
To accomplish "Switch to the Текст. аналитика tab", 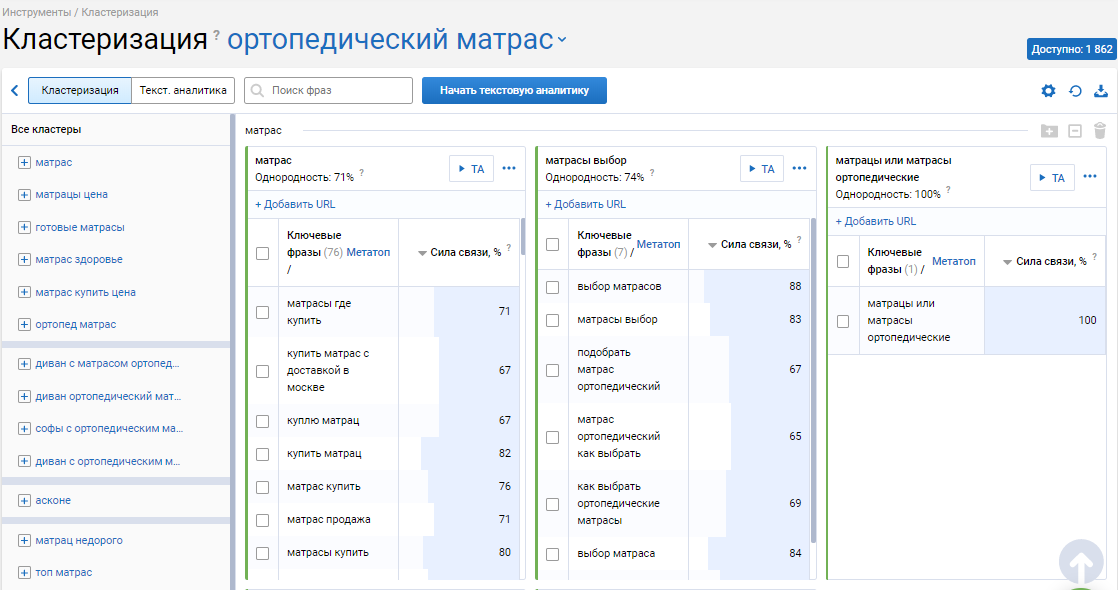I will click(183, 91).
